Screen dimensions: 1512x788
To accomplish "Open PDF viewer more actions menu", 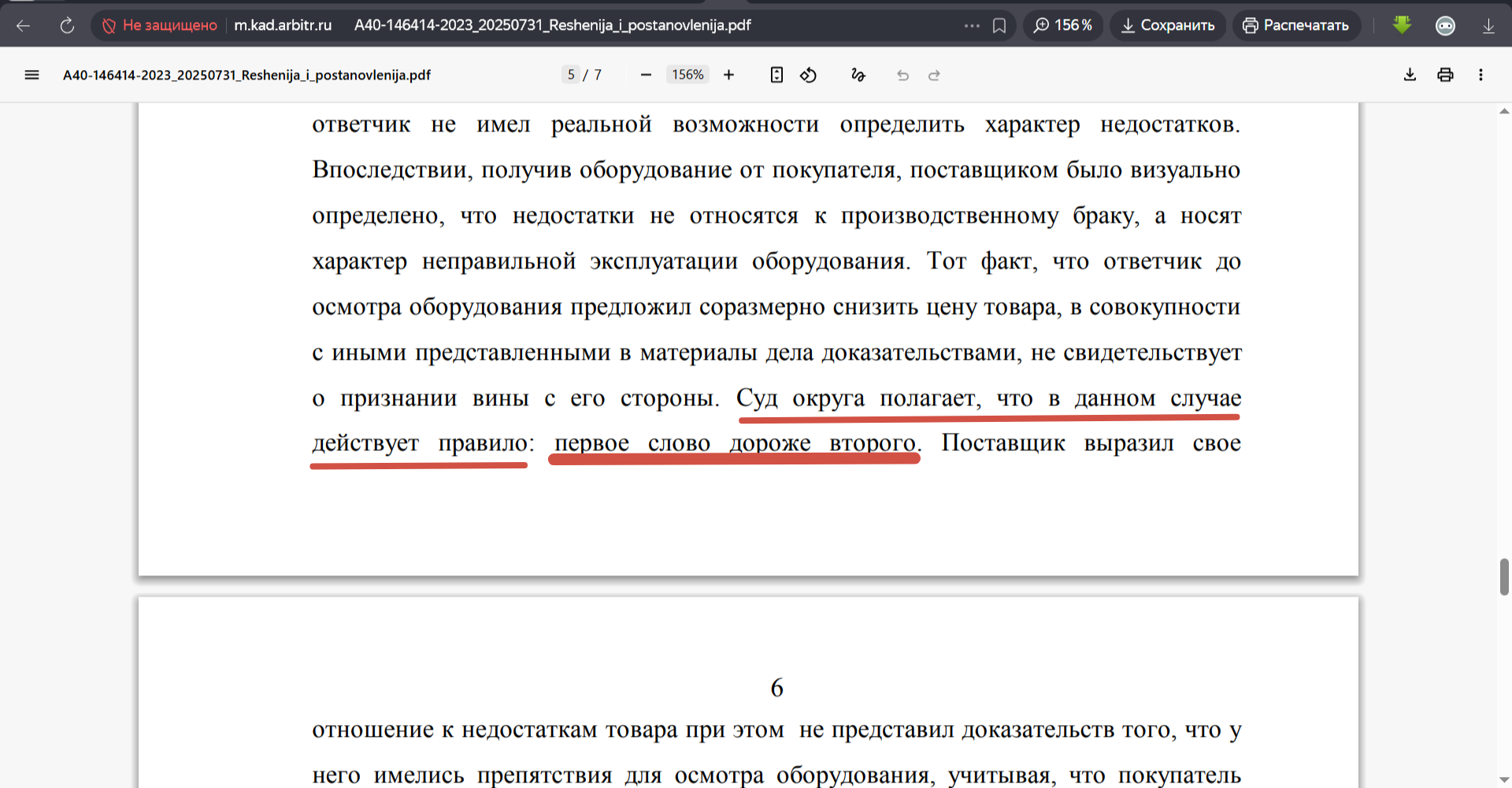I will (x=1480, y=75).
